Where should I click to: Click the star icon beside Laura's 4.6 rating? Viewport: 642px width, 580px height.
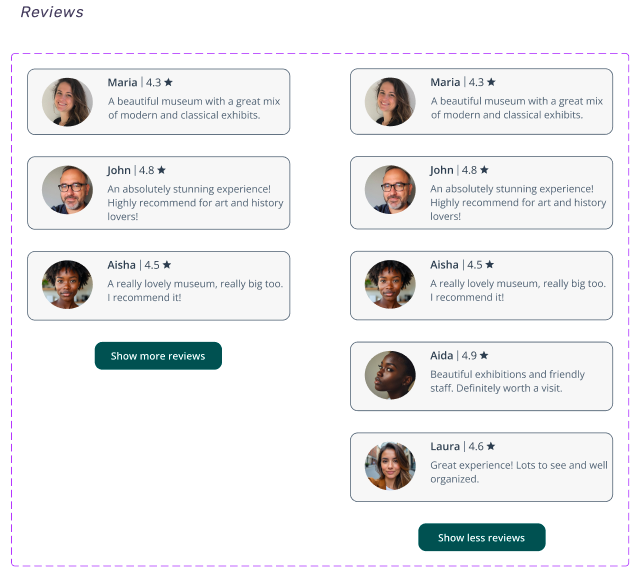coord(491,446)
